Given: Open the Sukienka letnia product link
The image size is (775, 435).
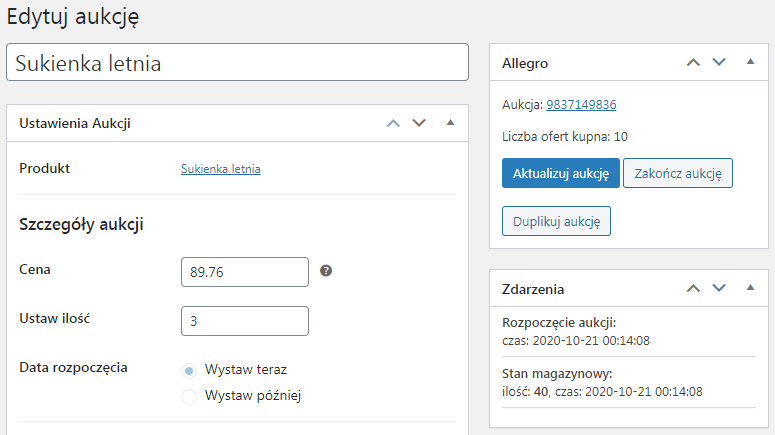Looking at the screenshot, I should [220, 169].
